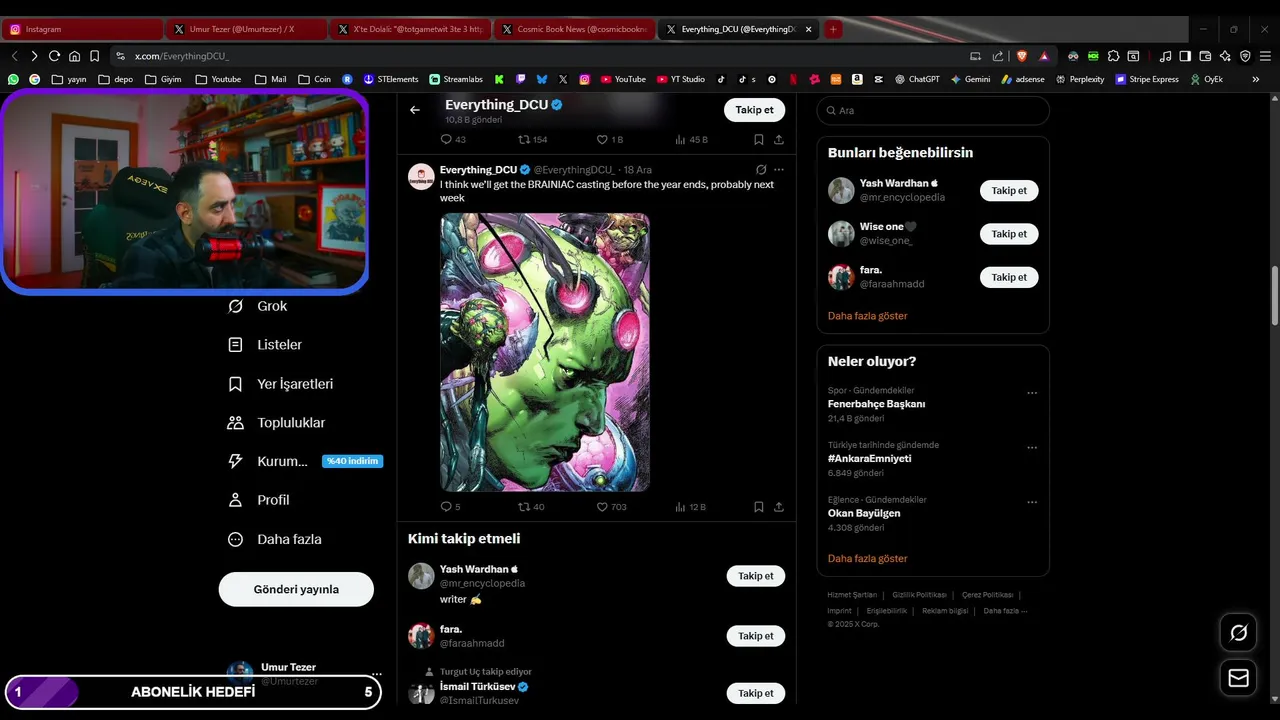Open Profil in the left sidebar

coord(259,500)
